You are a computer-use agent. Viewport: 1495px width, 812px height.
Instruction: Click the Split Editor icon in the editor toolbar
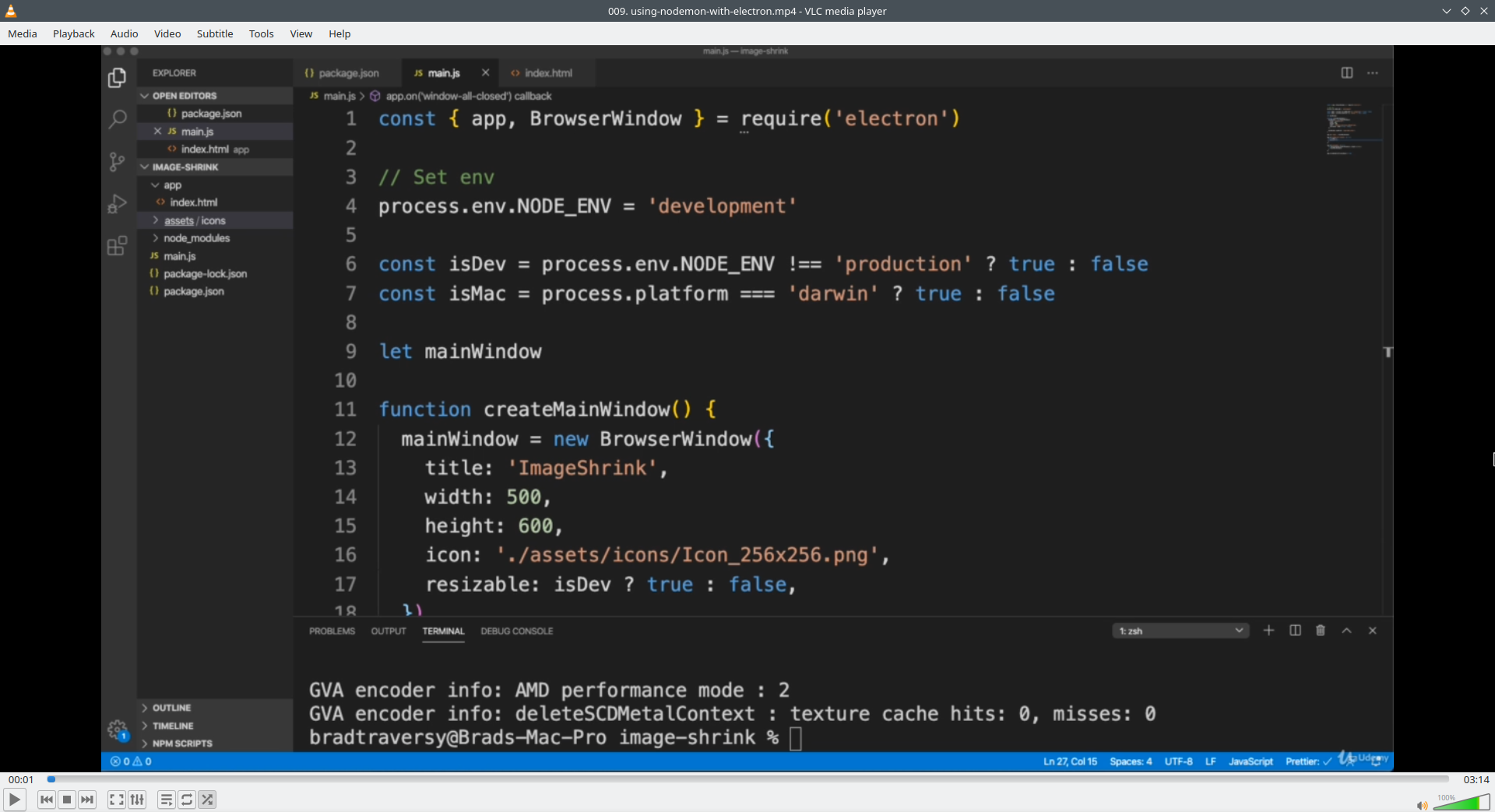1347,72
